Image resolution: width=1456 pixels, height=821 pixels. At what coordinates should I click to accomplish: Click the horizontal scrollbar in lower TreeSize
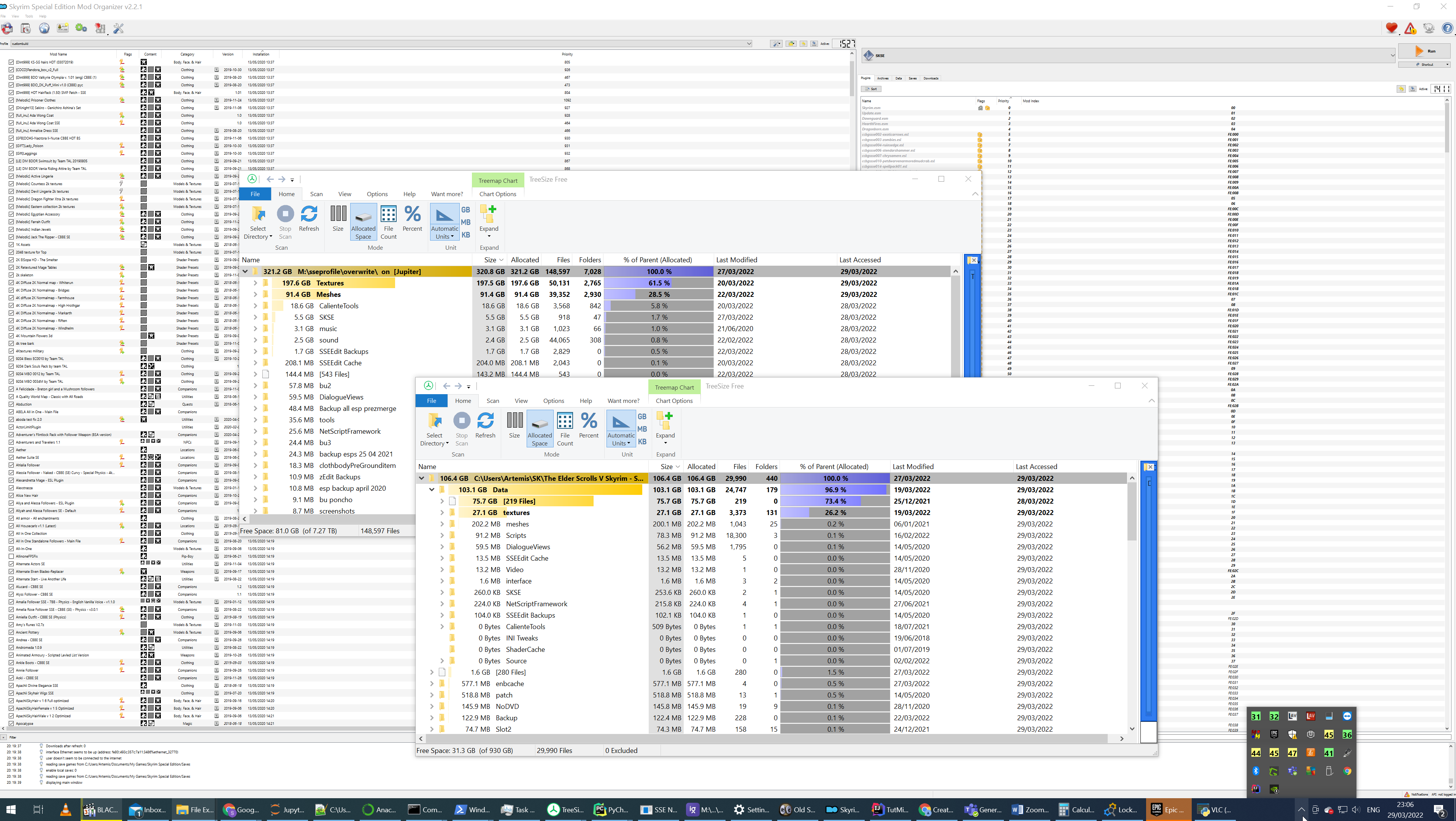tap(769, 739)
